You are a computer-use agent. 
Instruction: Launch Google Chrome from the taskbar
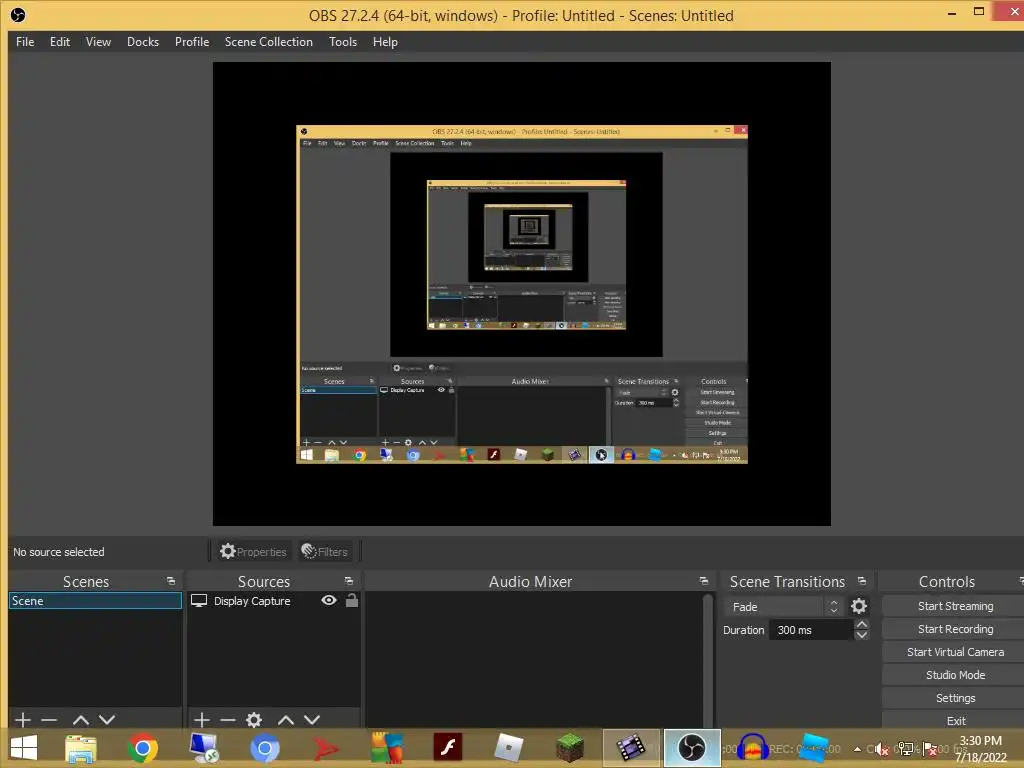(142, 748)
